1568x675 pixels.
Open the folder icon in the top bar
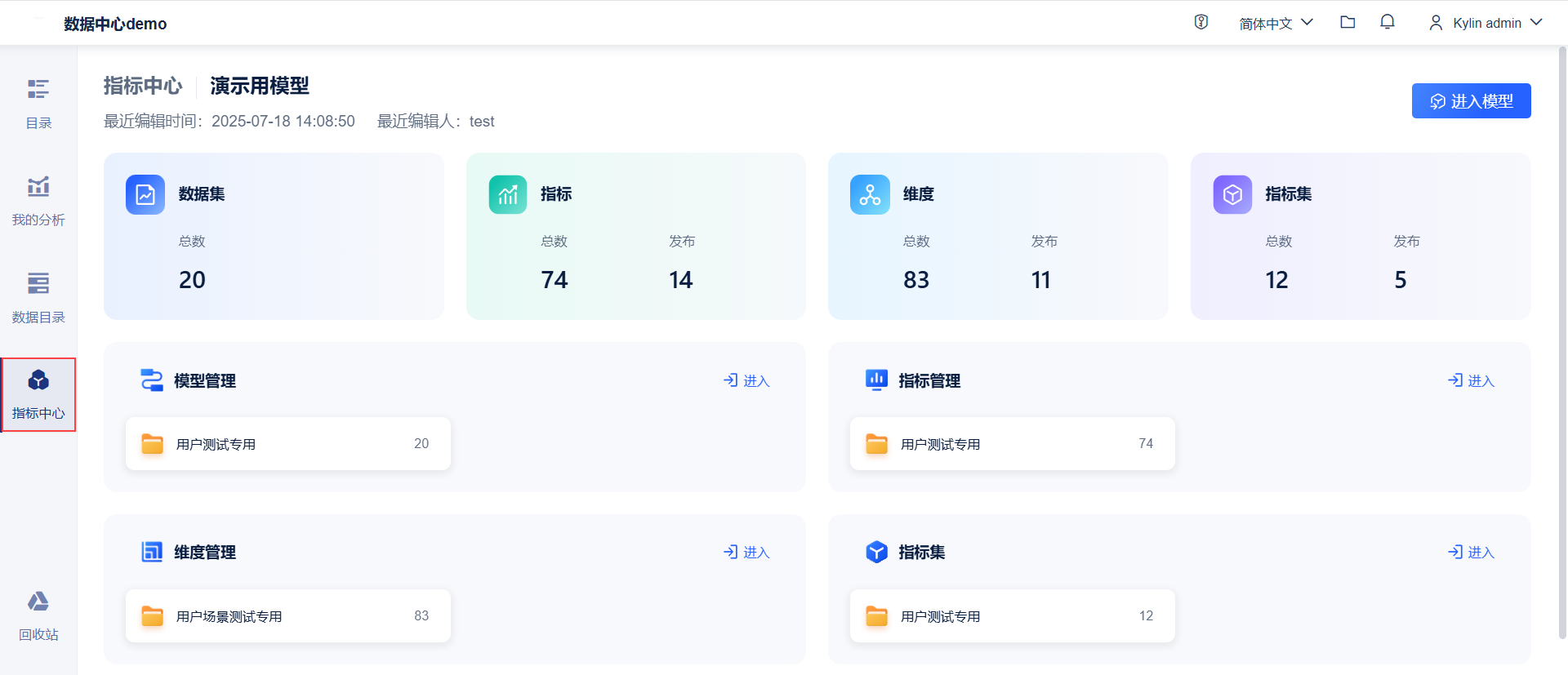point(1347,22)
